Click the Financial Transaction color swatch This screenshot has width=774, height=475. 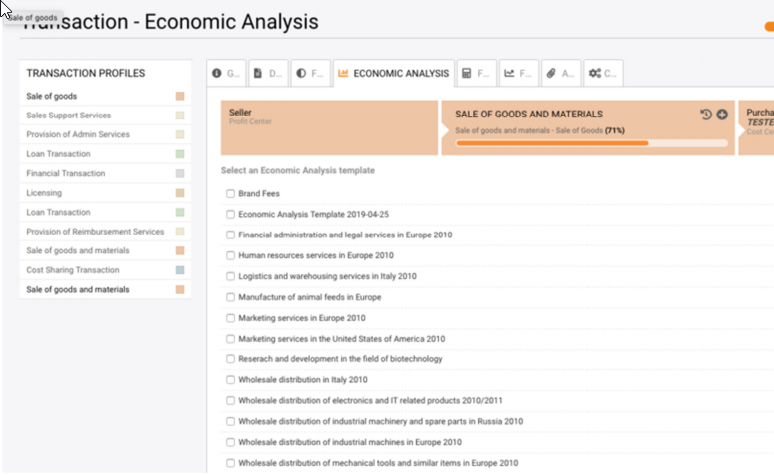[x=179, y=174]
